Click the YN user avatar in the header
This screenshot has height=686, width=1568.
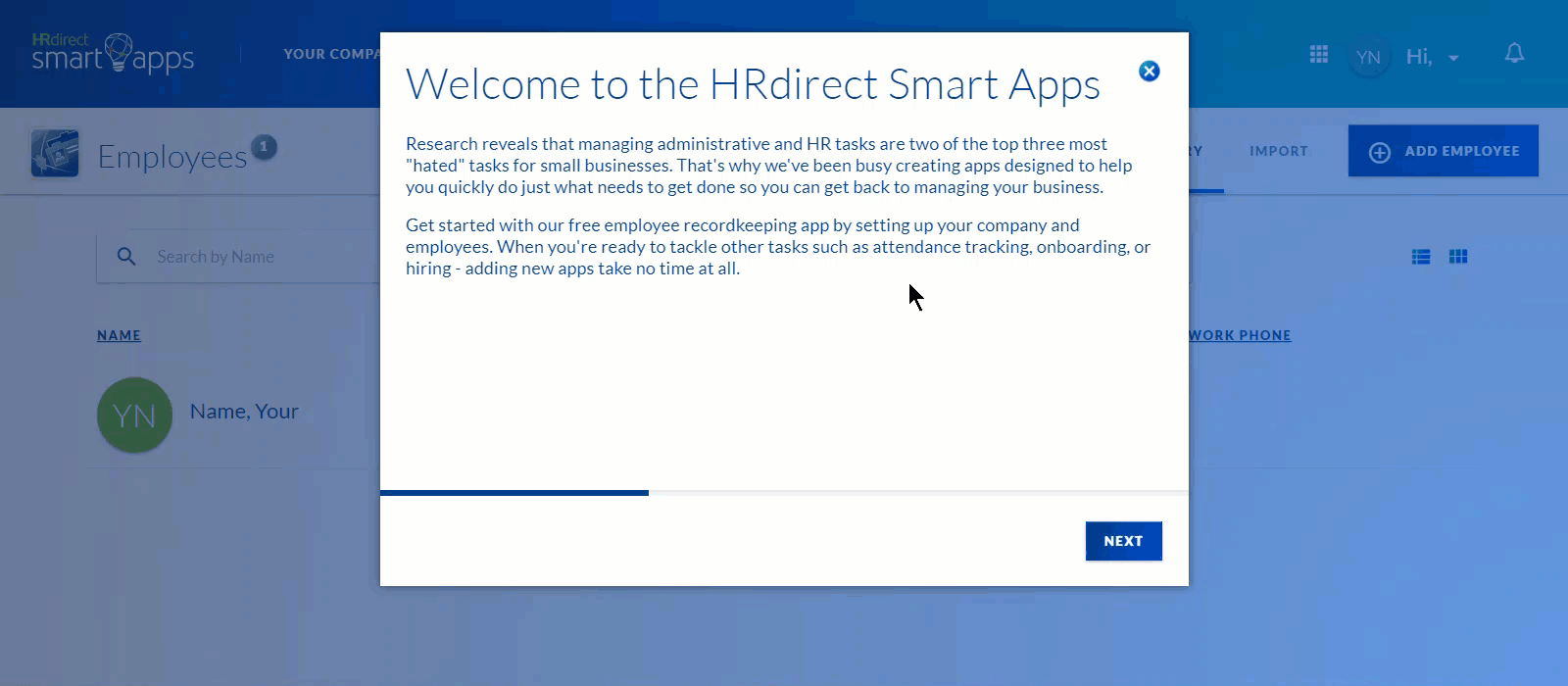pyautogui.click(x=1368, y=57)
